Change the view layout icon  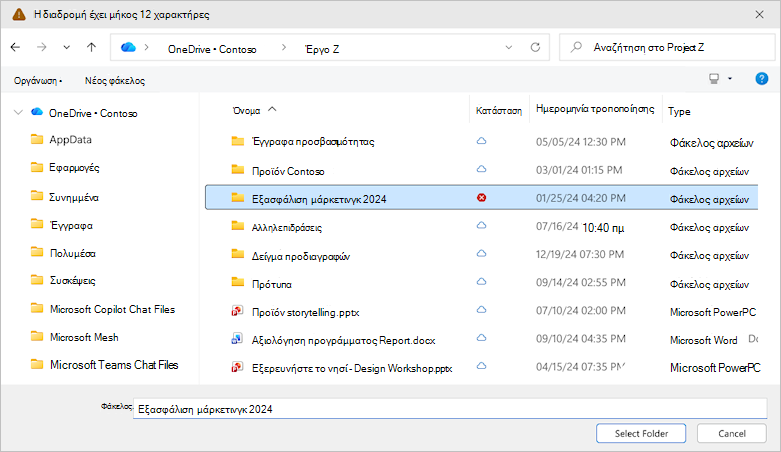pyautogui.click(x=714, y=79)
